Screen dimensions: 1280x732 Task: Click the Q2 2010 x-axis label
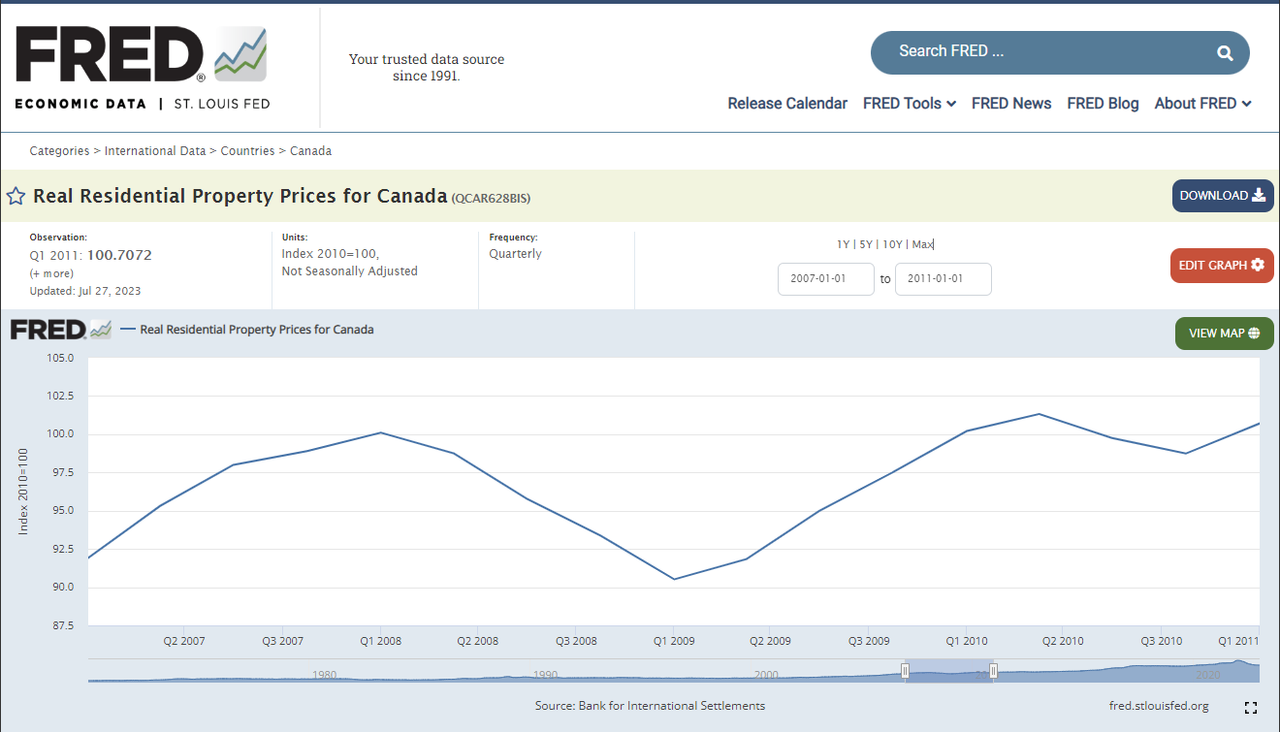click(1063, 641)
